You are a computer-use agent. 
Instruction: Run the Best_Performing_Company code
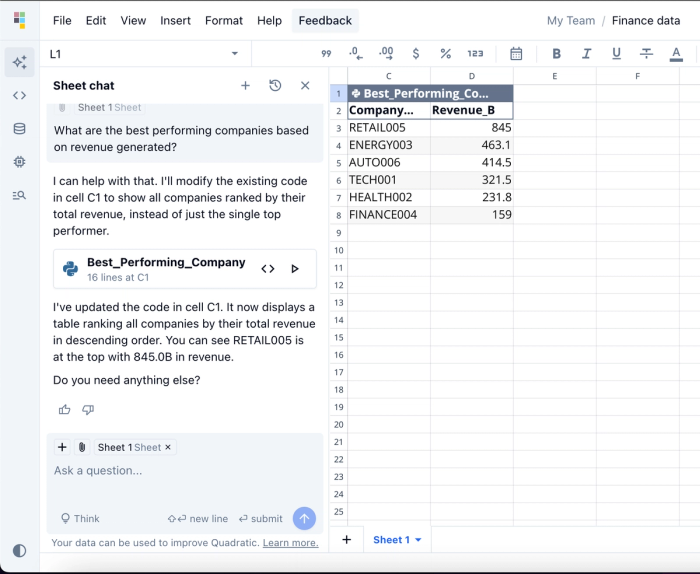pos(295,269)
